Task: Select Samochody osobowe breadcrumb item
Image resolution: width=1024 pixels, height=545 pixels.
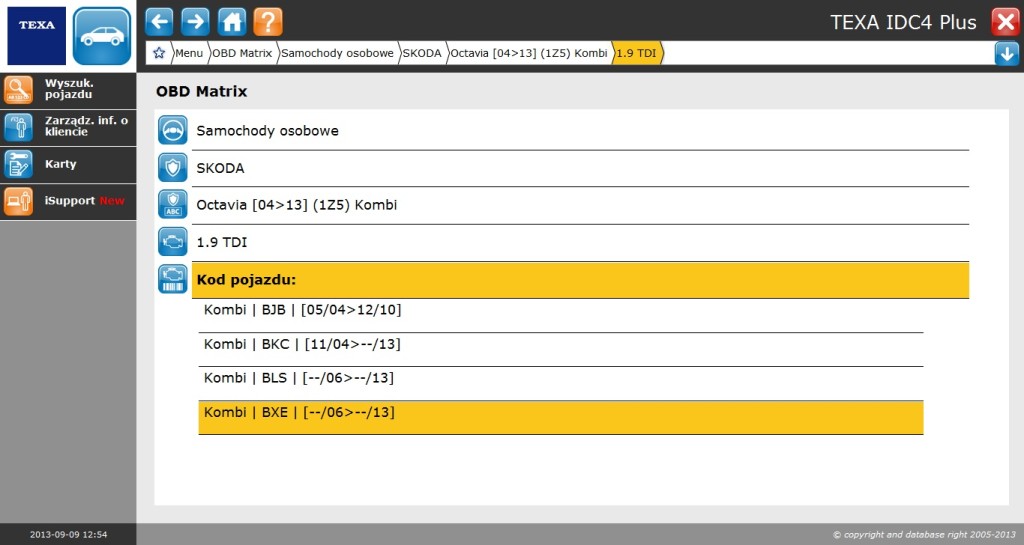Action: (337, 53)
